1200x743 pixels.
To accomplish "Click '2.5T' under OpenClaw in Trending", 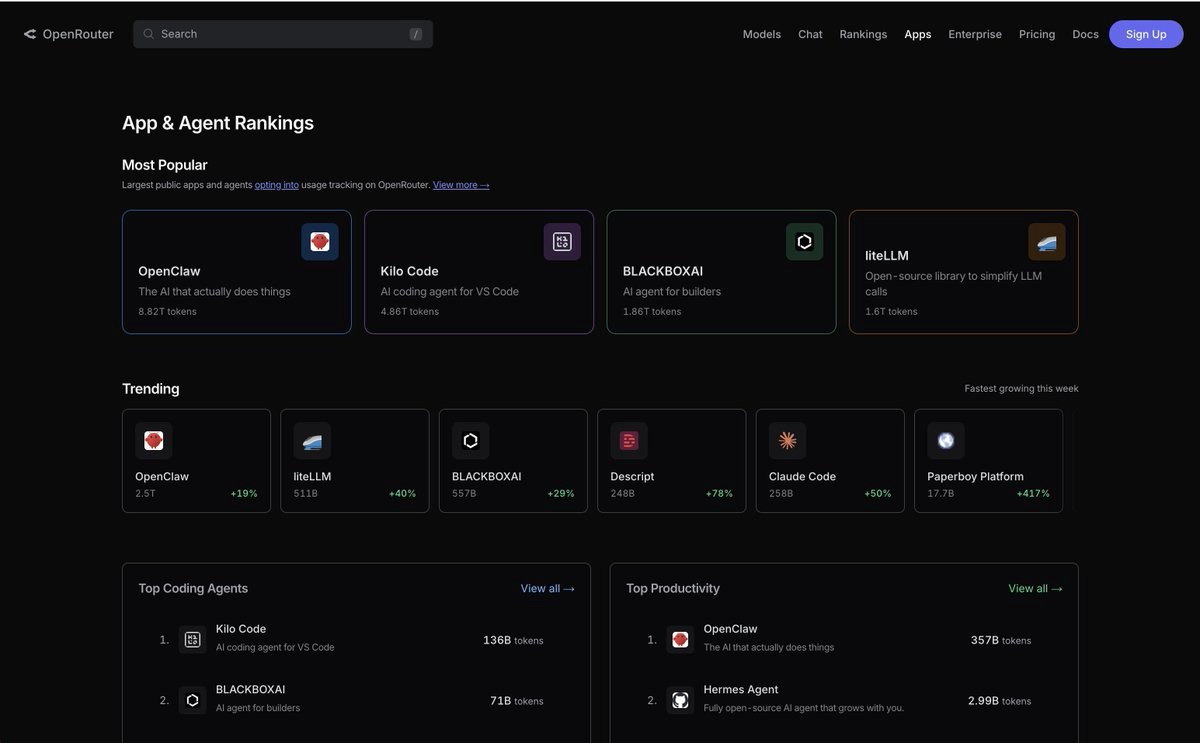I will click(x=145, y=494).
